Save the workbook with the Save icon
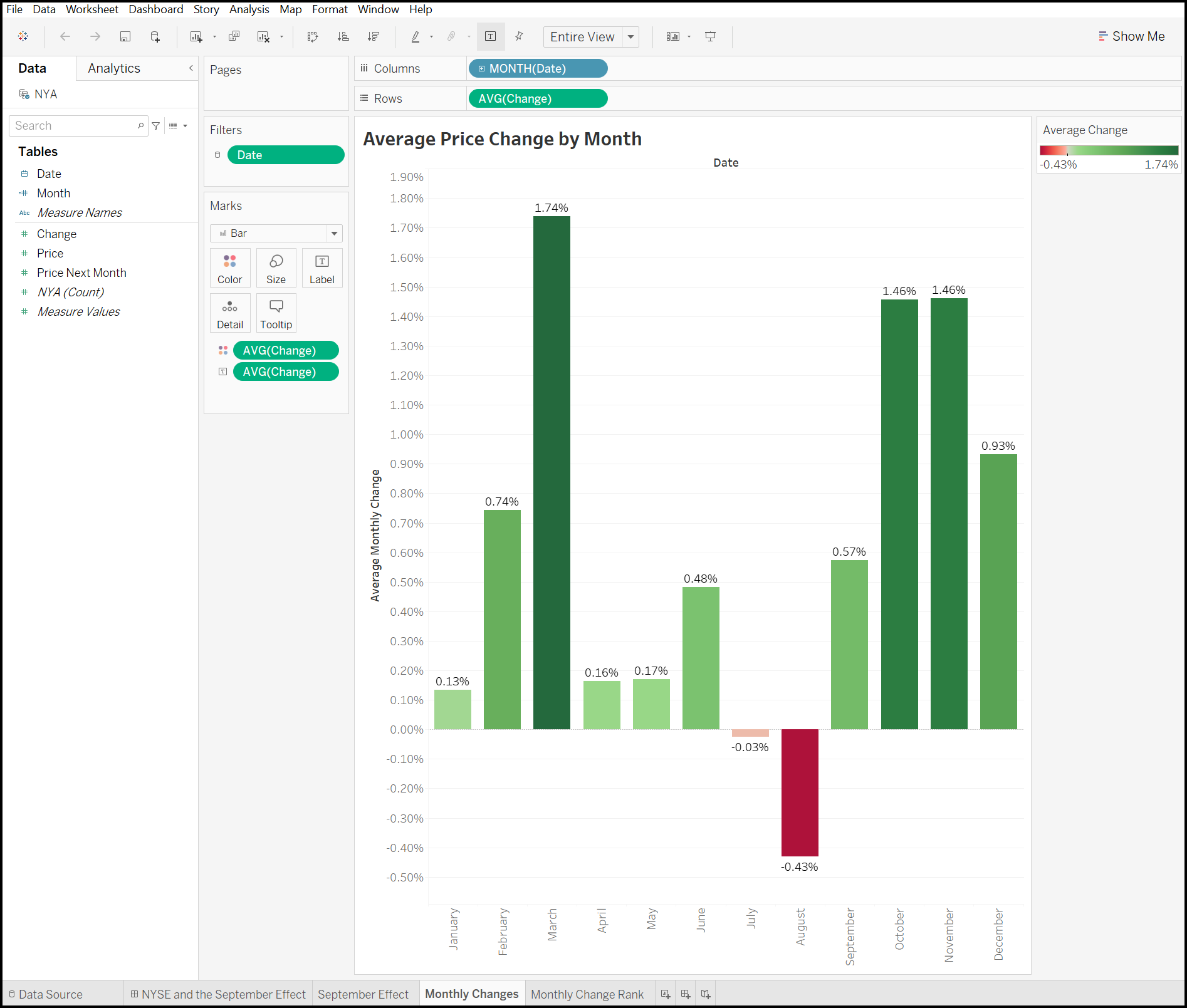This screenshot has width=1187, height=1008. pos(125,36)
